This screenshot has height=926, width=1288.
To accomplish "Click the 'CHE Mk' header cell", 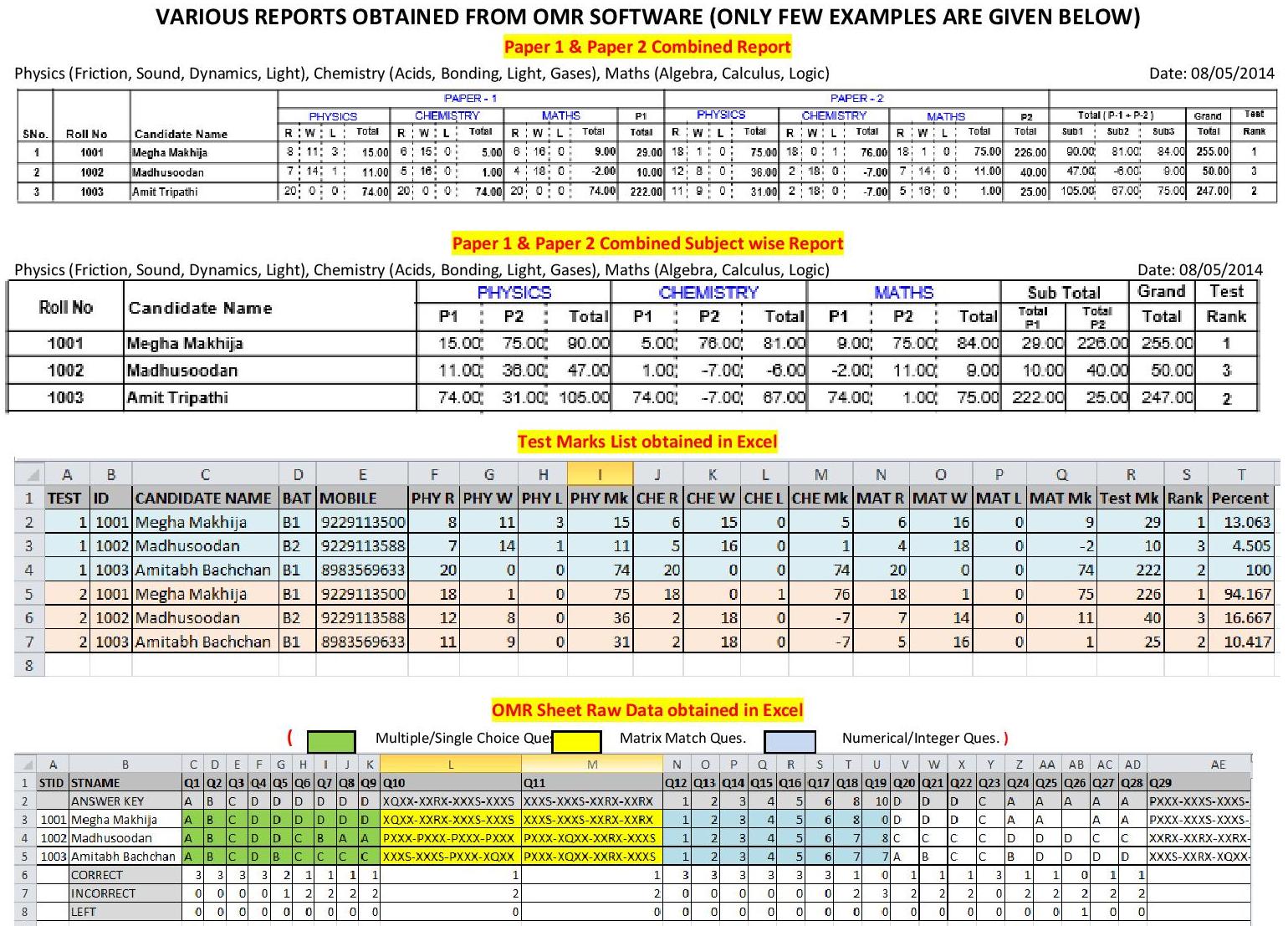I will click(820, 498).
